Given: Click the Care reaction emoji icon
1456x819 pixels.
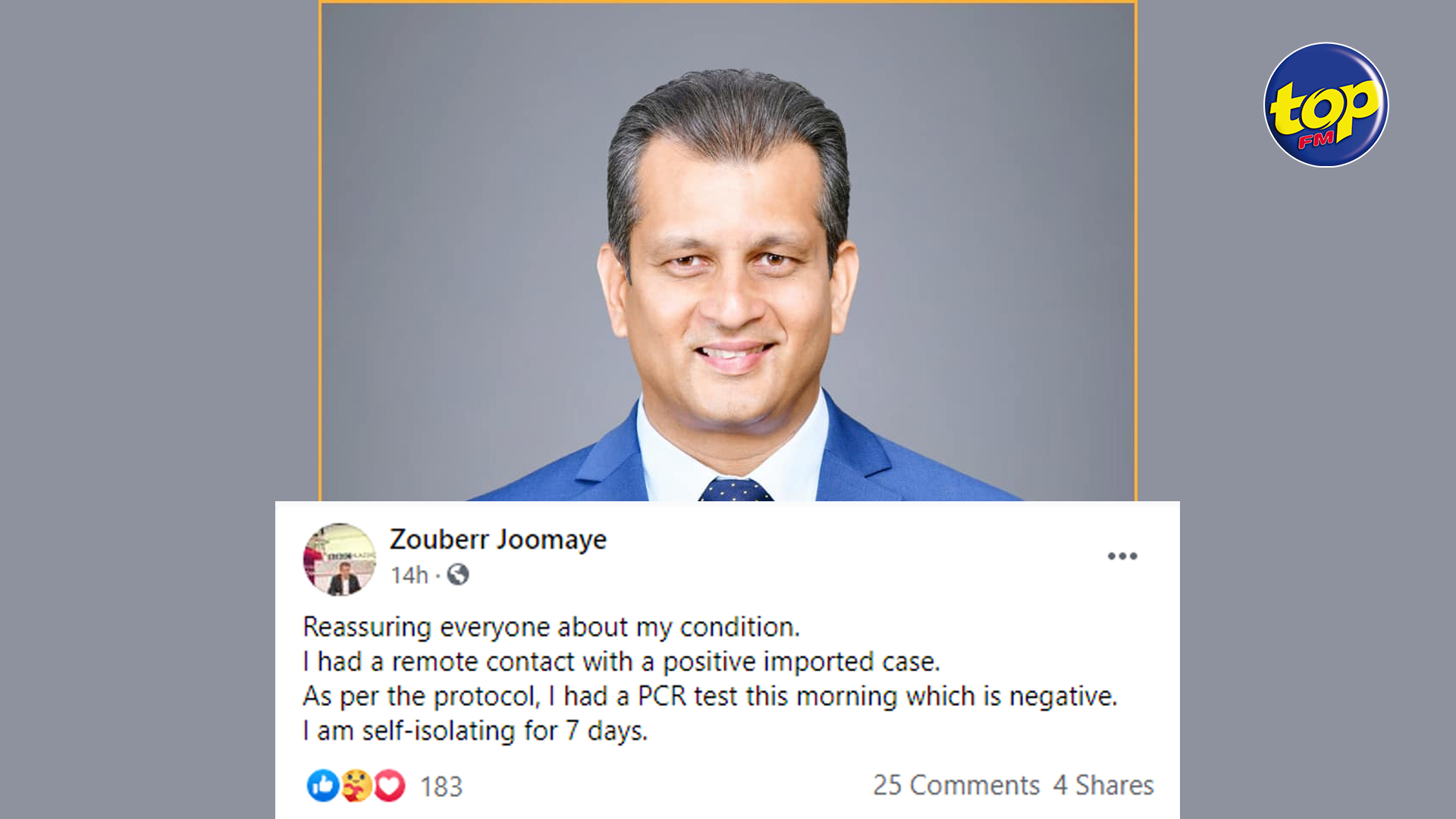Looking at the screenshot, I should click(356, 786).
